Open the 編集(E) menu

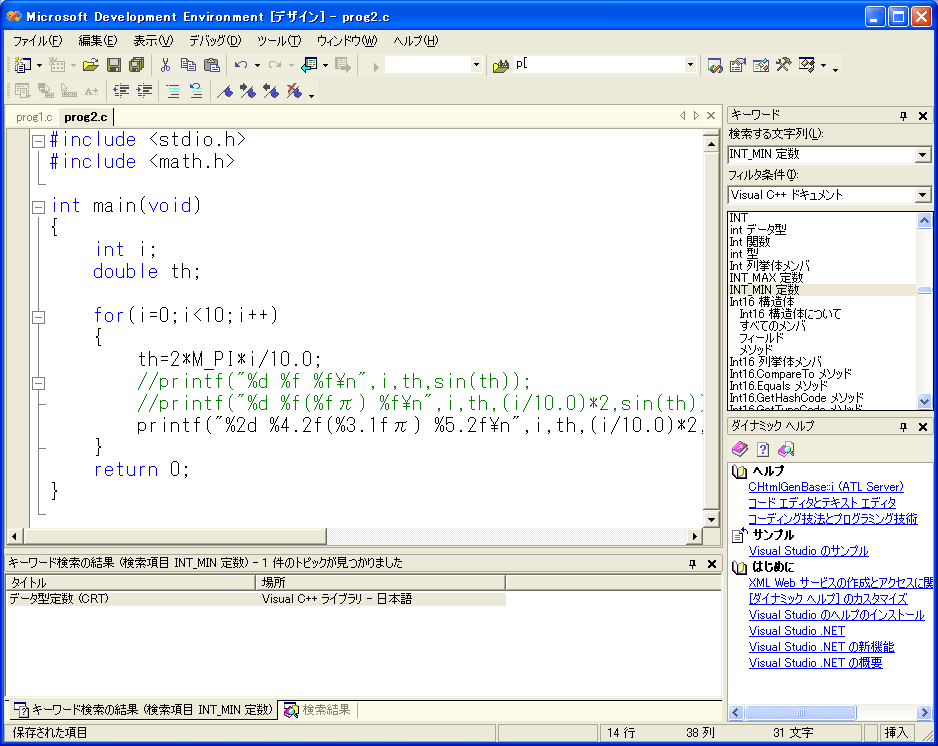tap(98, 41)
